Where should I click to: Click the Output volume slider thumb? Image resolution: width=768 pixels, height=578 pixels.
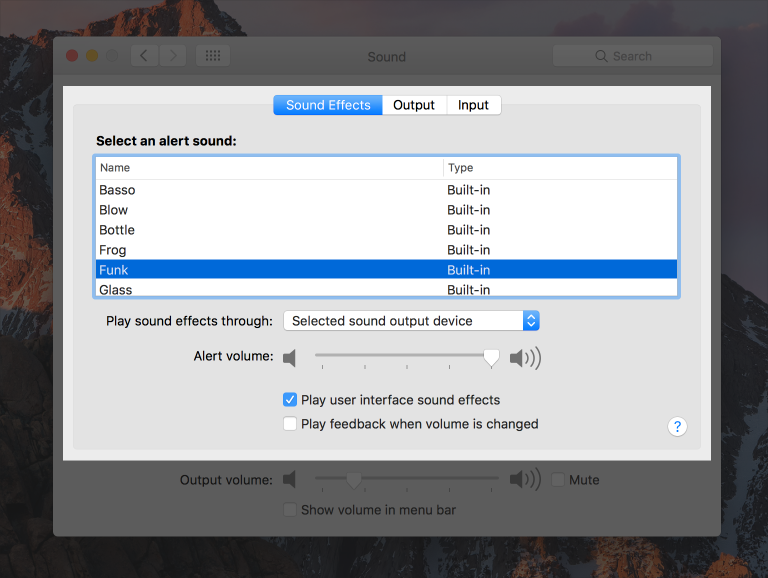click(354, 481)
